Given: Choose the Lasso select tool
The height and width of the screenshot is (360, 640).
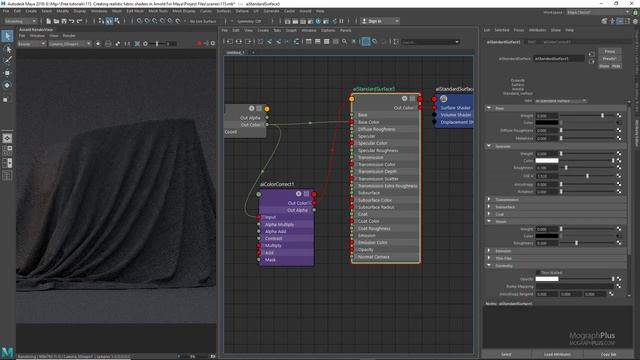Looking at the screenshot, I should pos(7,49).
